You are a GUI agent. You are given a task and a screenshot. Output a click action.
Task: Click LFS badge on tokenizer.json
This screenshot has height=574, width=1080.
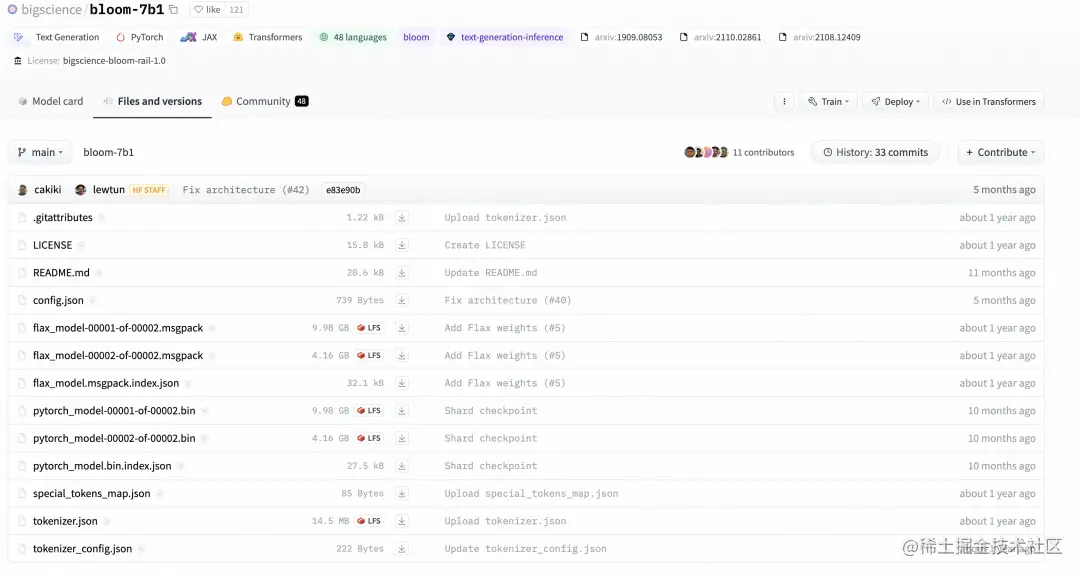369,521
